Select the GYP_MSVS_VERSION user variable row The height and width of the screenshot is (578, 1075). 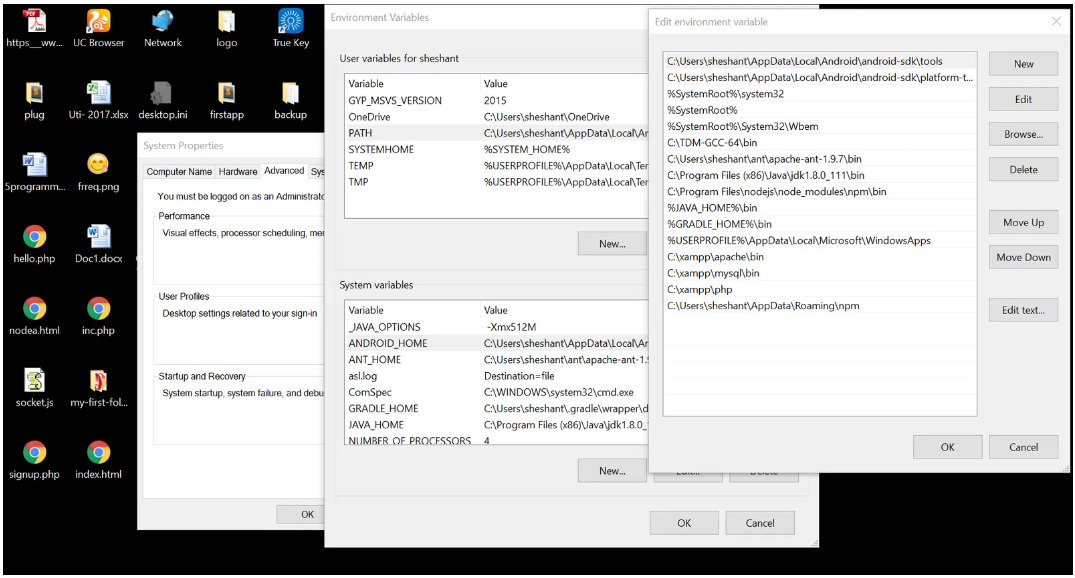395,100
